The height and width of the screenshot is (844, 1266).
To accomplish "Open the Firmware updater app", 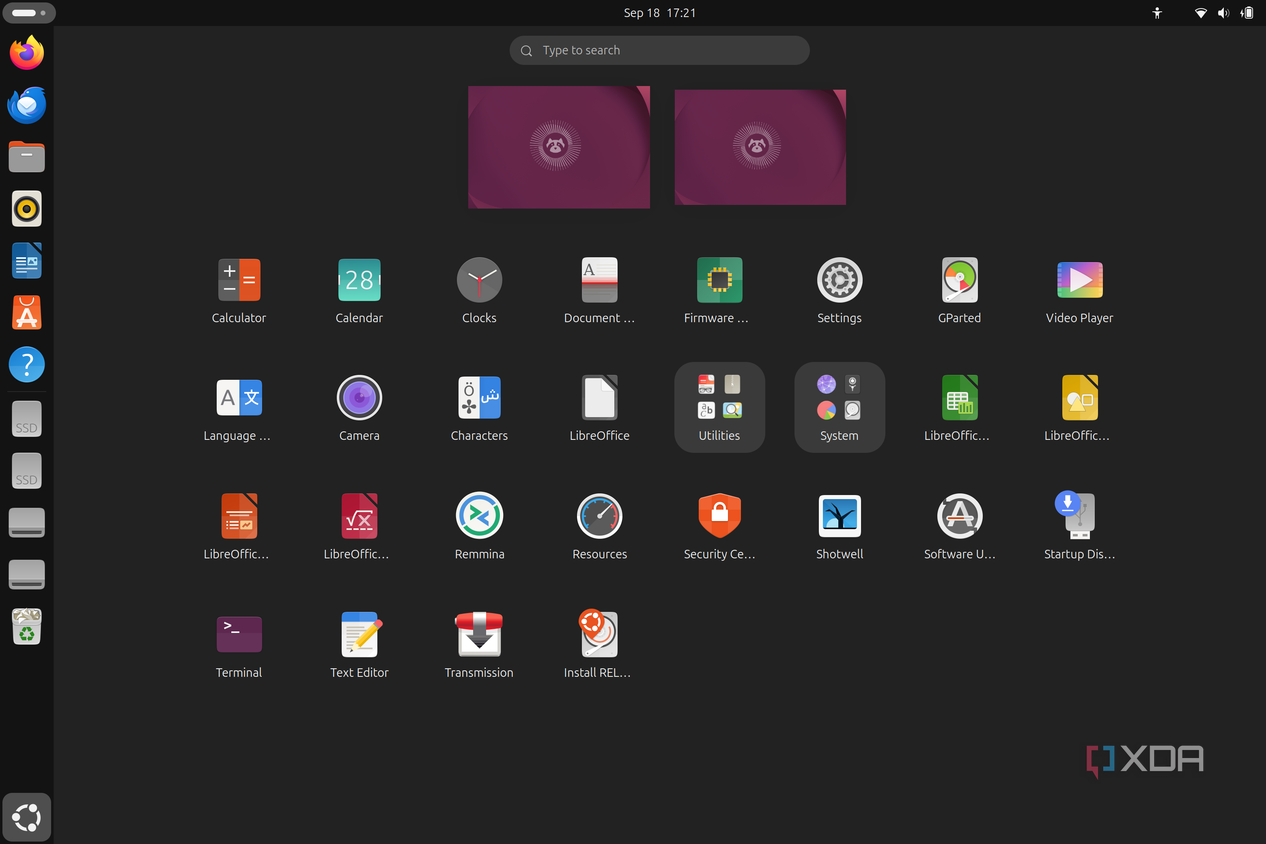I will click(x=719, y=280).
